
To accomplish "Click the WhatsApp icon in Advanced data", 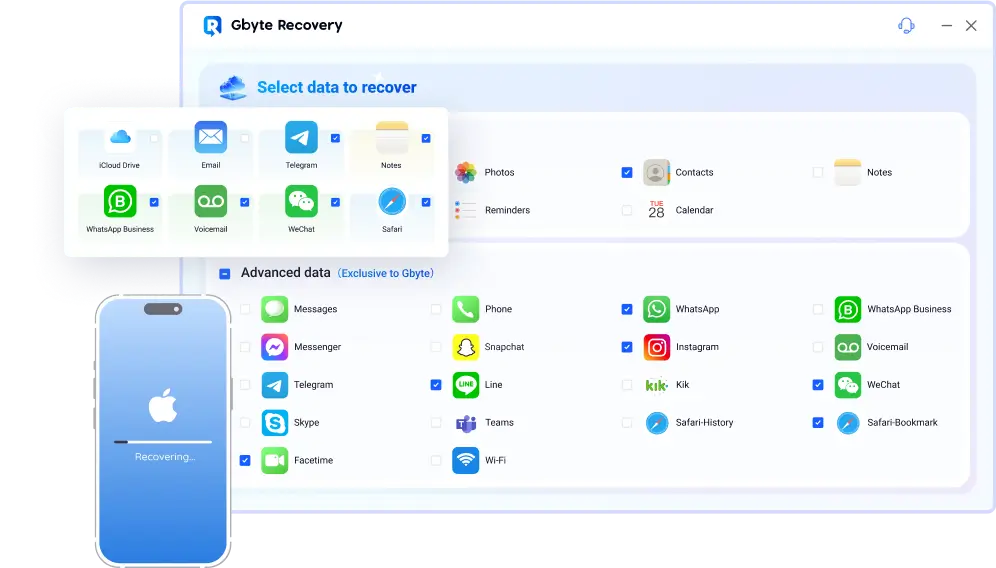I will [x=656, y=309].
